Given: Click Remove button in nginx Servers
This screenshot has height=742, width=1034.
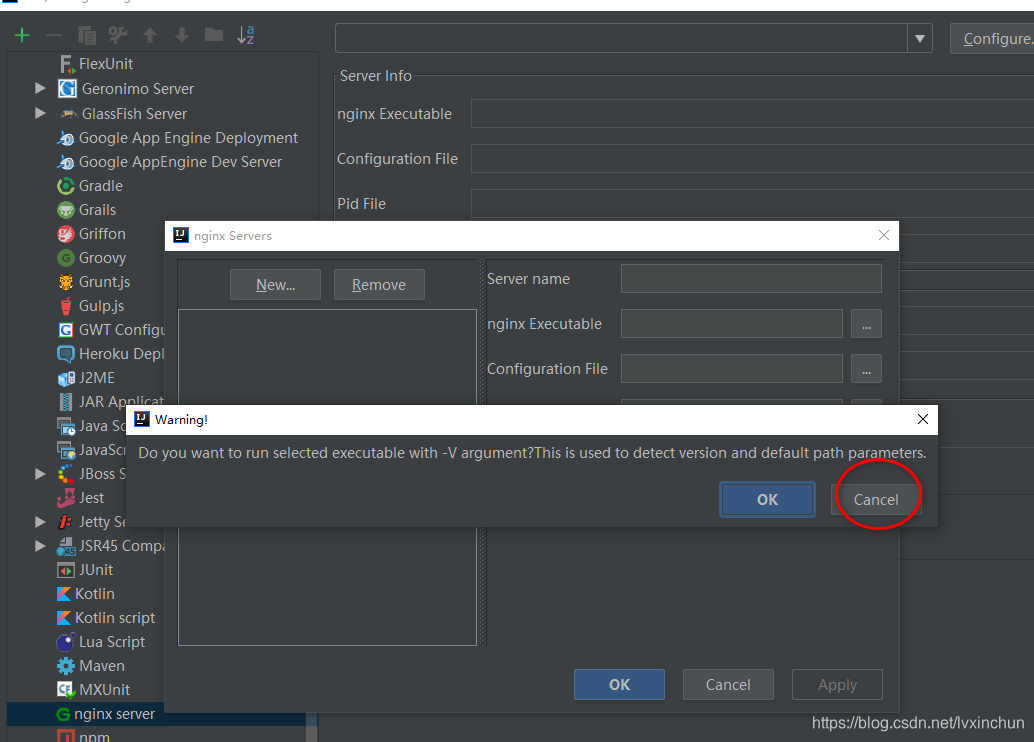Looking at the screenshot, I should point(379,284).
